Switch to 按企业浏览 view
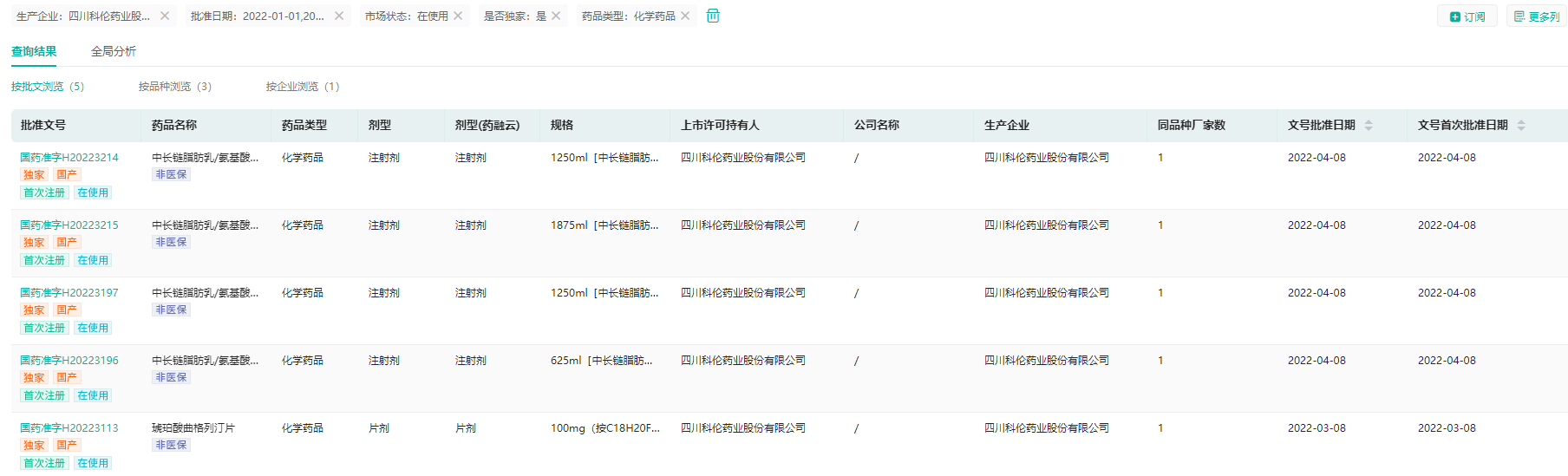The image size is (1568, 476). [302, 87]
